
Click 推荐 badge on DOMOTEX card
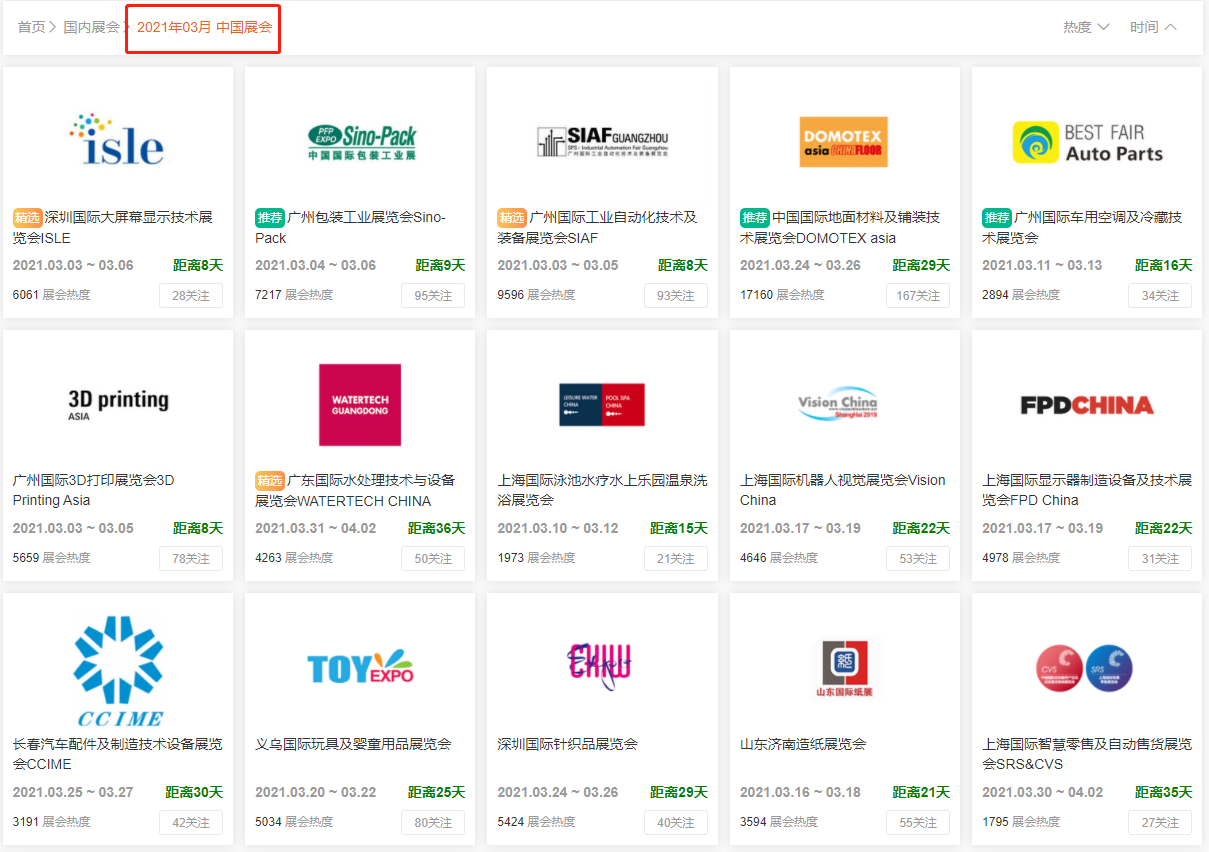coord(755,217)
